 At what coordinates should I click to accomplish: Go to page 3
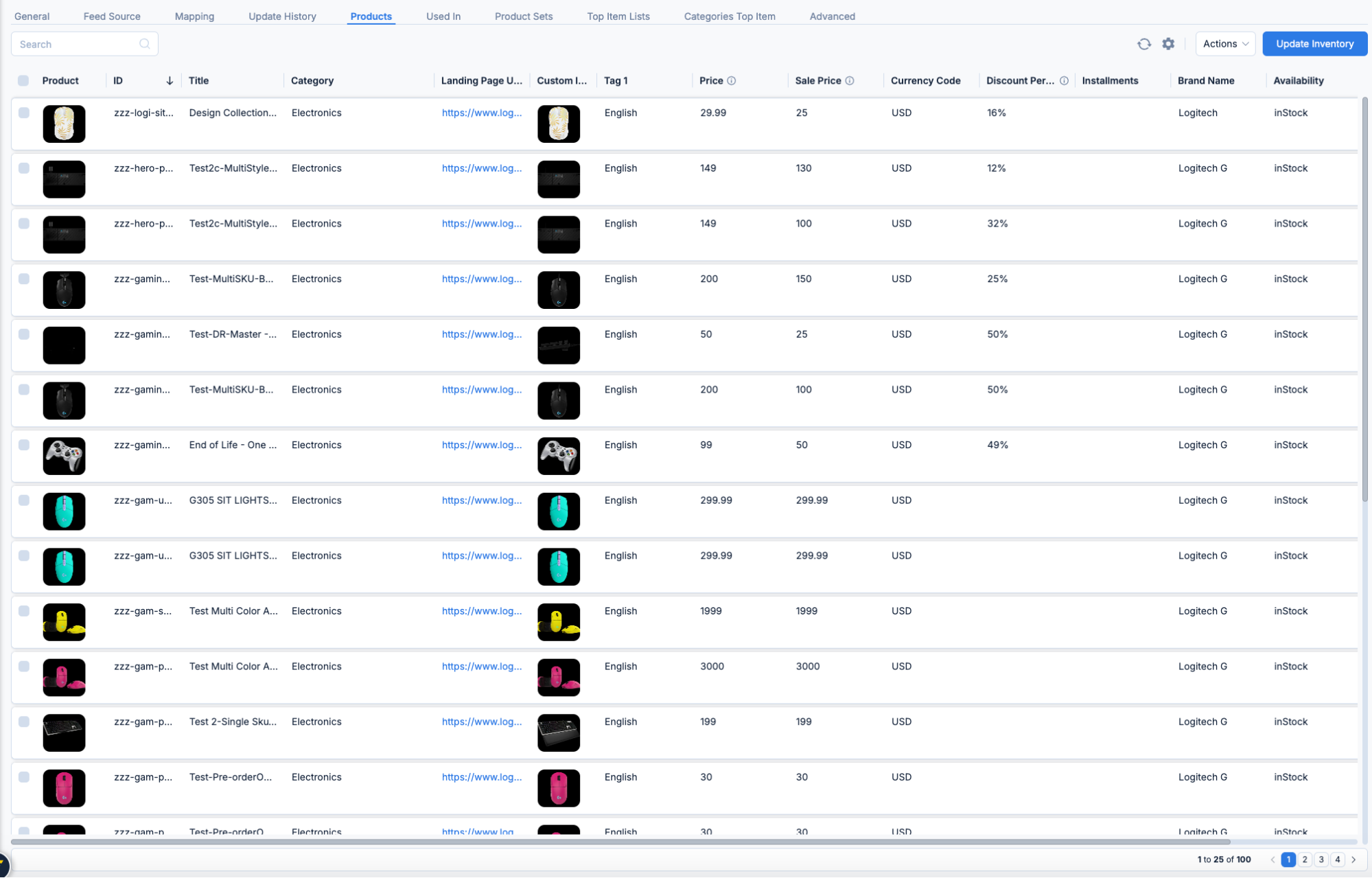(x=1321, y=859)
